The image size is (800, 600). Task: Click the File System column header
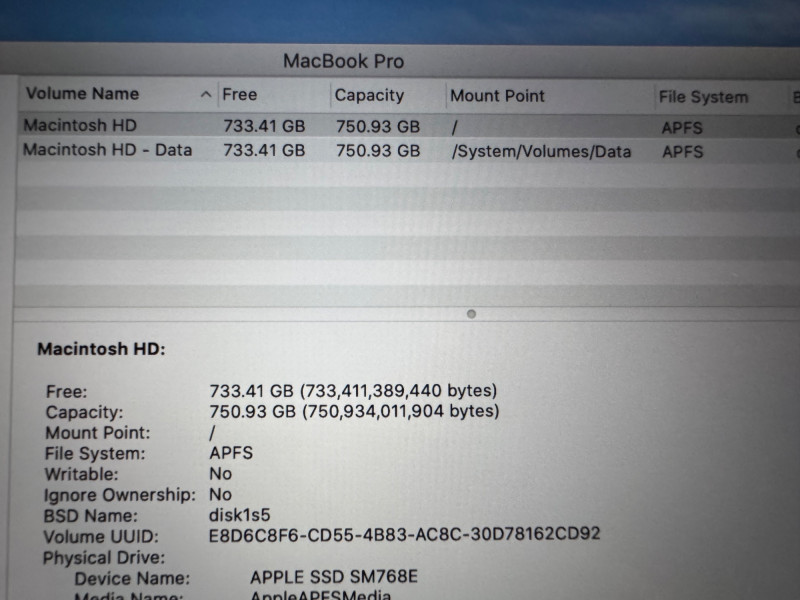pyautogui.click(x=703, y=97)
